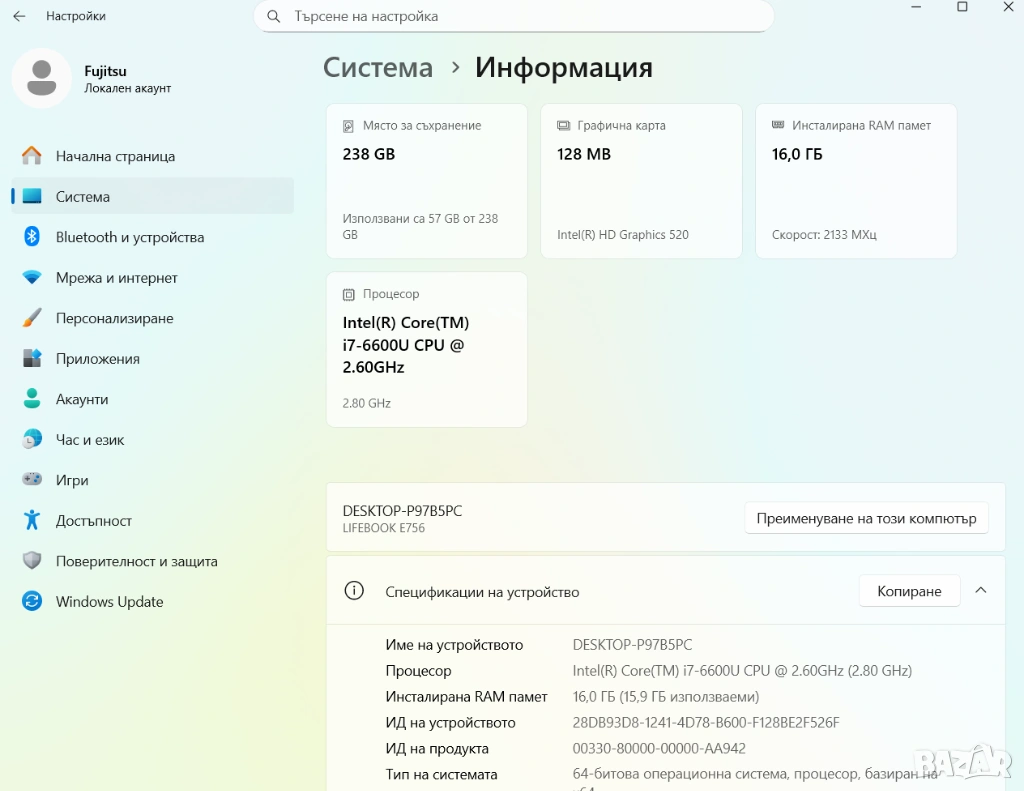Open Акаунти settings page

point(81,399)
